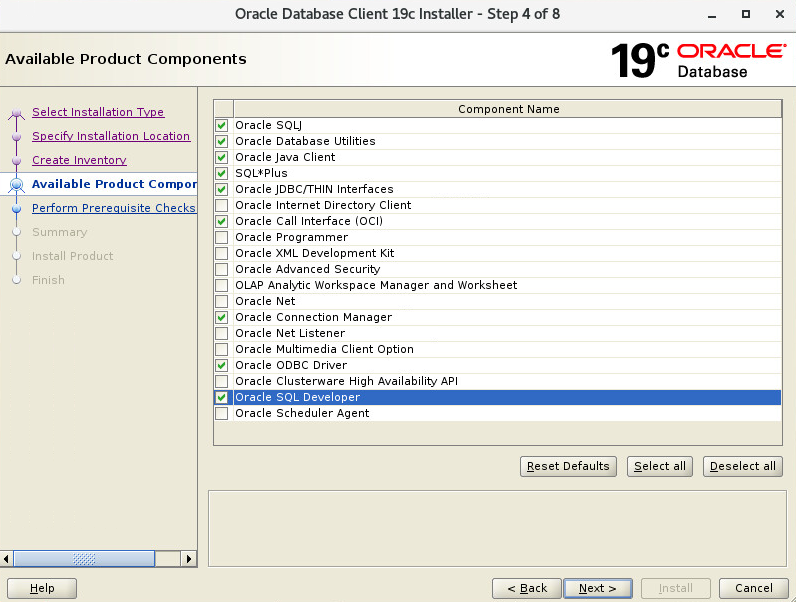Check Oracle Advanced Security checkbox
The width and height of the screenshot is (796, 602).
click(221, 269)
